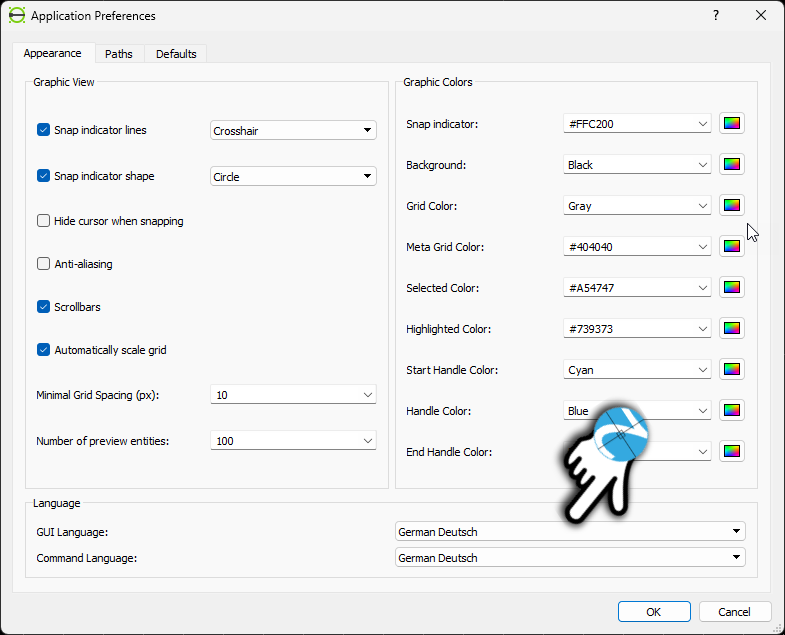Open the GUI Language dropdown
785x635 pixels.
pyautogui.click(x=570, y=532)
